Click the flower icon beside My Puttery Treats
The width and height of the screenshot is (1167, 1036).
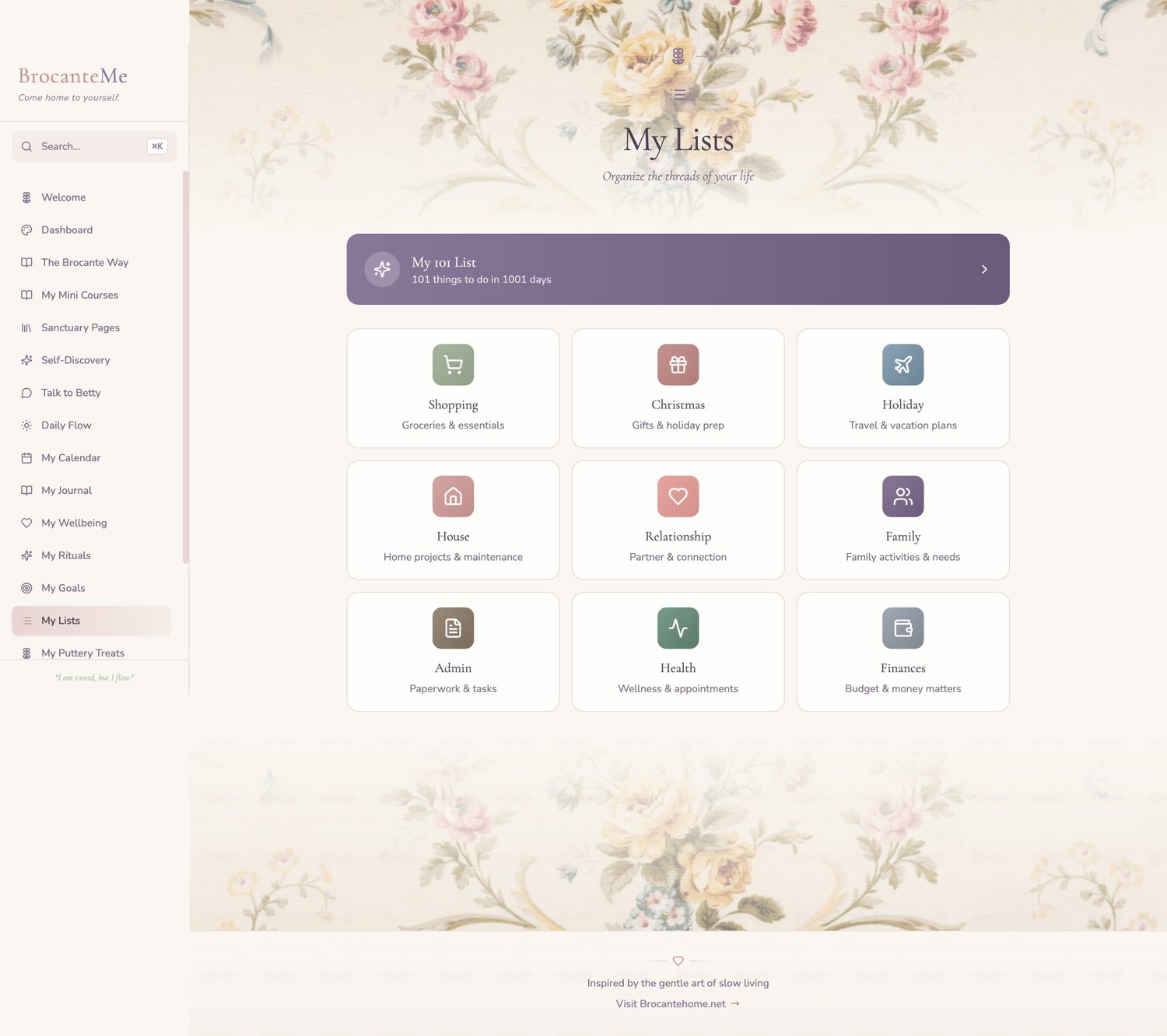tap(26, 653)
